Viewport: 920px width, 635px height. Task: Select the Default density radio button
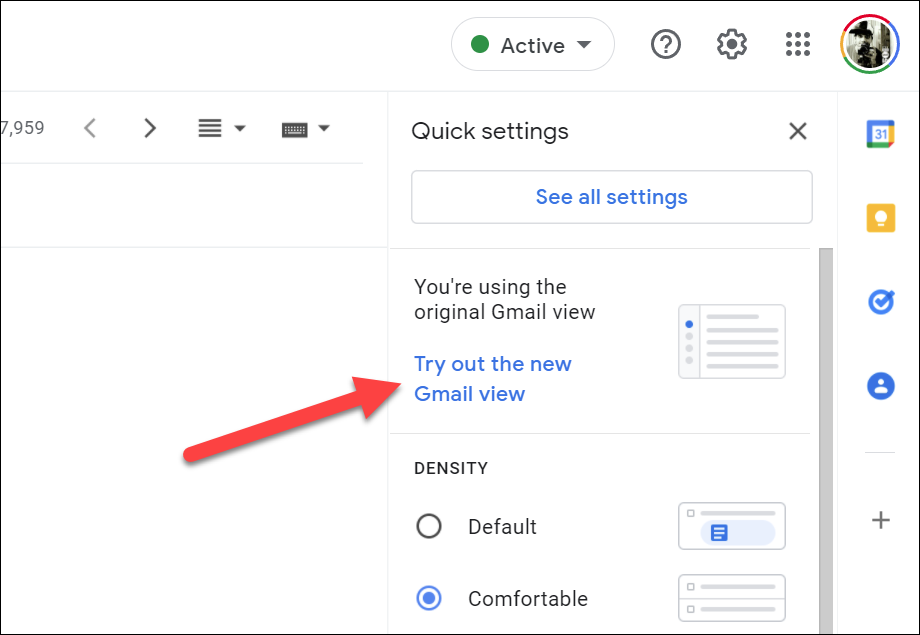pyautogui.click(x=429, y=526)
